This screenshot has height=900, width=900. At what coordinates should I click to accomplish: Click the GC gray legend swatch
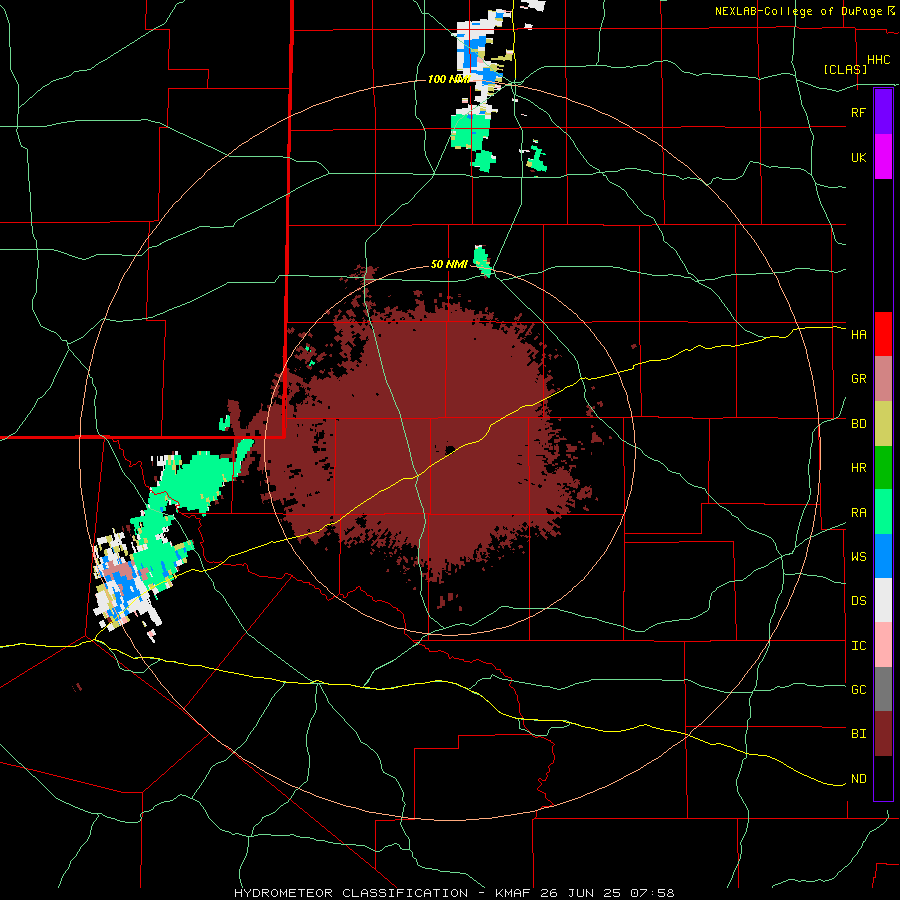883,689
